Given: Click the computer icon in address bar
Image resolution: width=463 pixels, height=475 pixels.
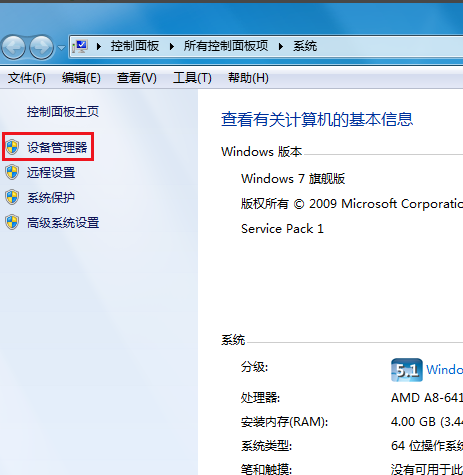Looking at the screenshot, I should point(80,46).
